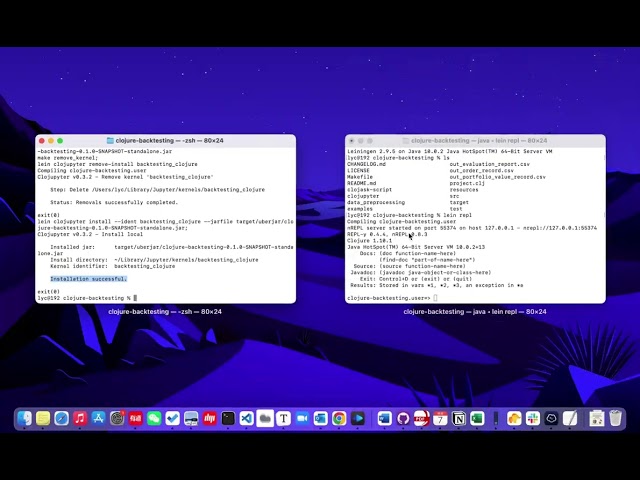Viewport: 640px width, 480px height.
Task: Launch the black Terminal dock icon
Action: tap(228, 418)
